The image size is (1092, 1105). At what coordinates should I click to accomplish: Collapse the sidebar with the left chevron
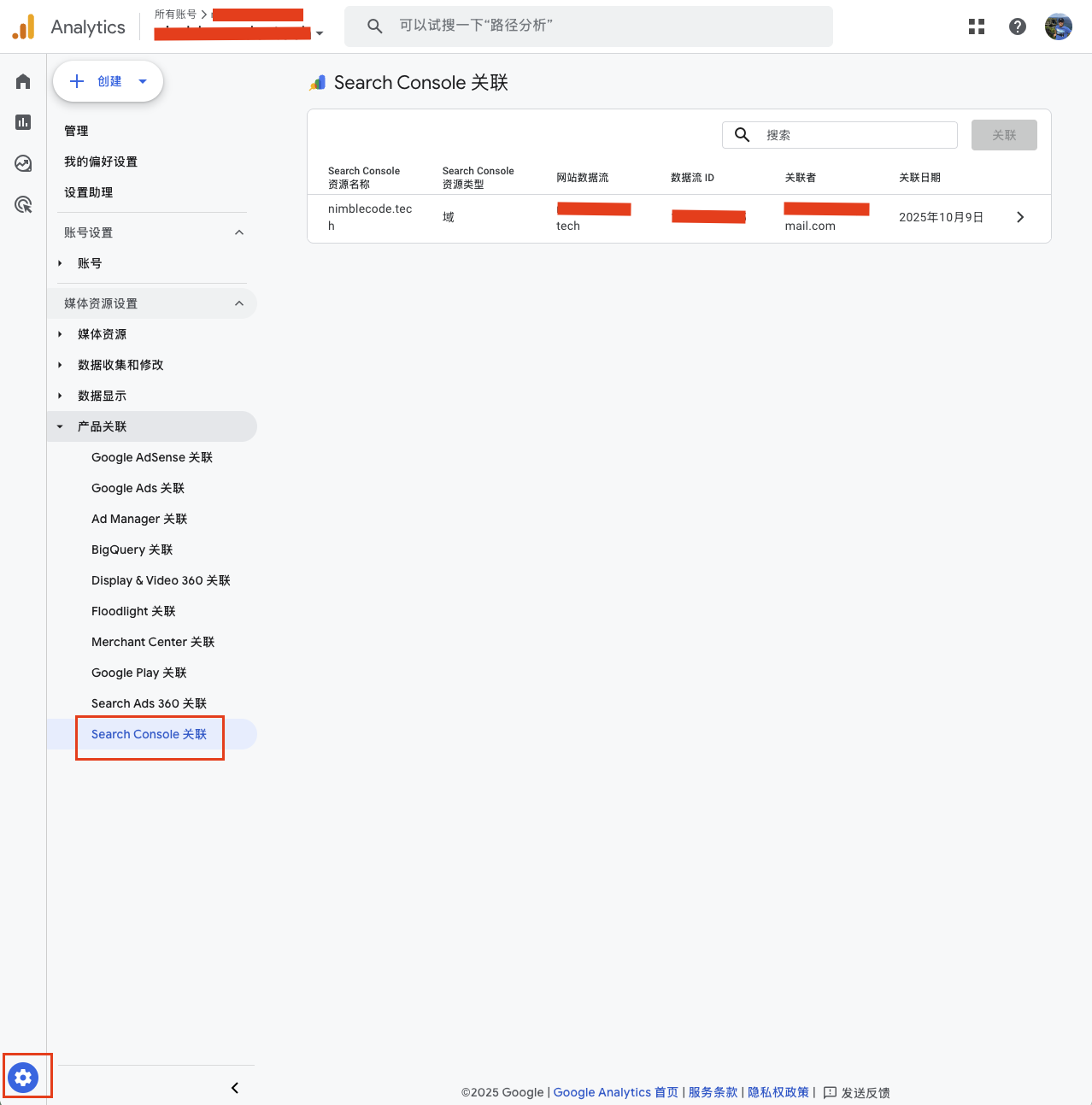(x=235, y=1087)
